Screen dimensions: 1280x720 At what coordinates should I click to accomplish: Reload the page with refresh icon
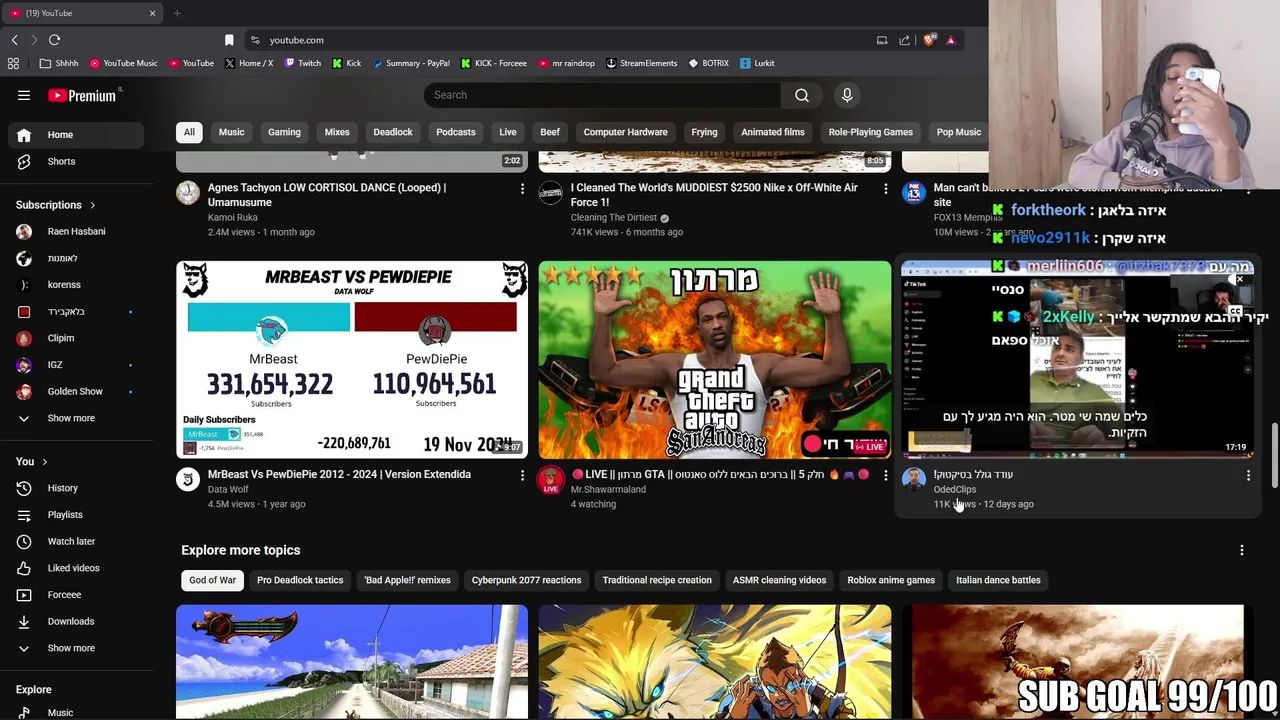tap(54, 40)
